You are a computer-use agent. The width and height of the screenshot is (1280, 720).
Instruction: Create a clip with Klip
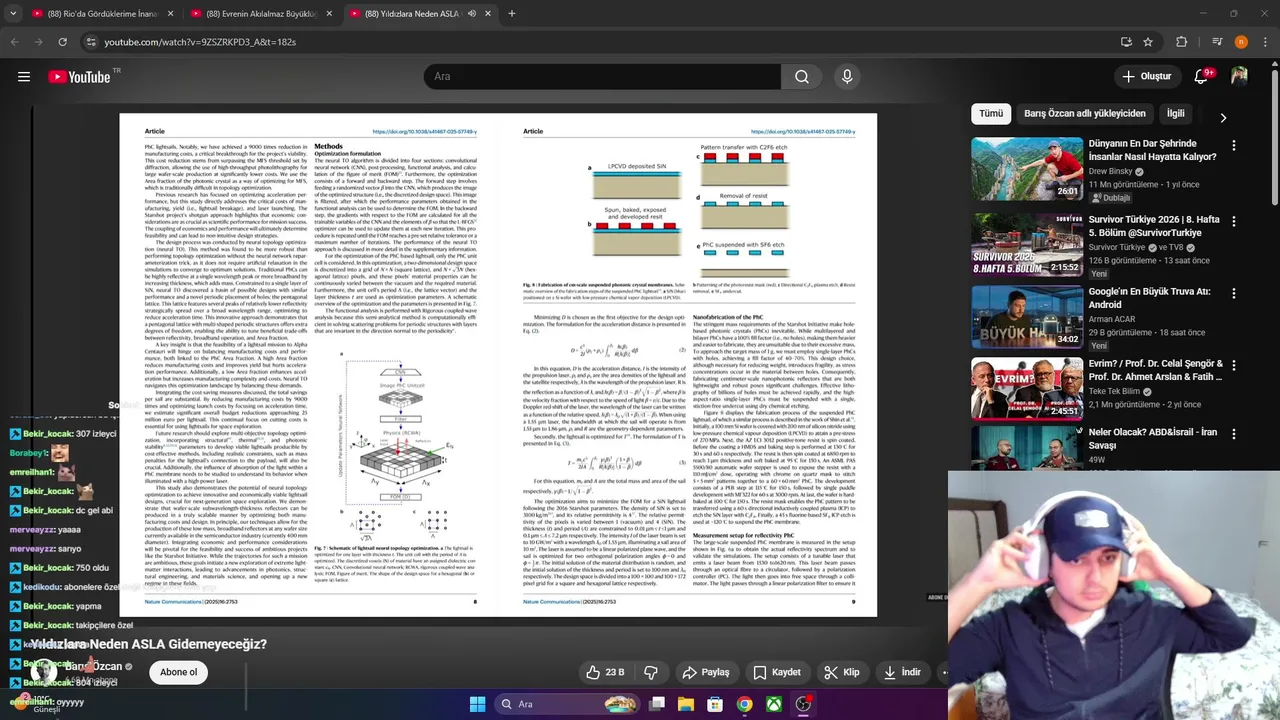point(840,672)
